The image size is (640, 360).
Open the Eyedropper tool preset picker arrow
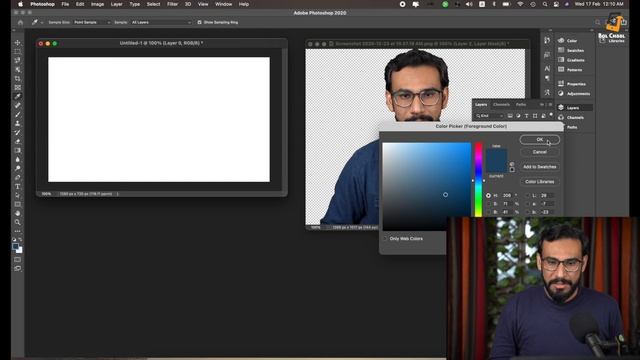tap(42, 22)
